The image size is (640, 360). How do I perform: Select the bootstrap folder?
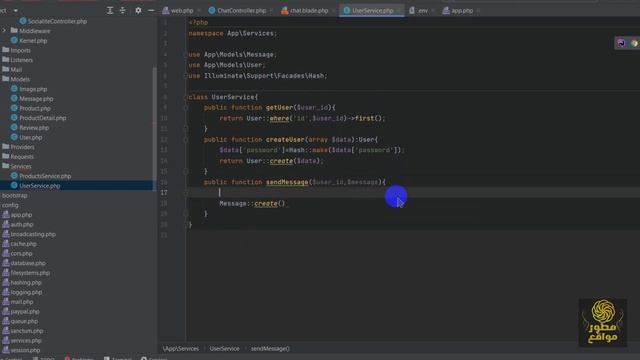point(14,196)
